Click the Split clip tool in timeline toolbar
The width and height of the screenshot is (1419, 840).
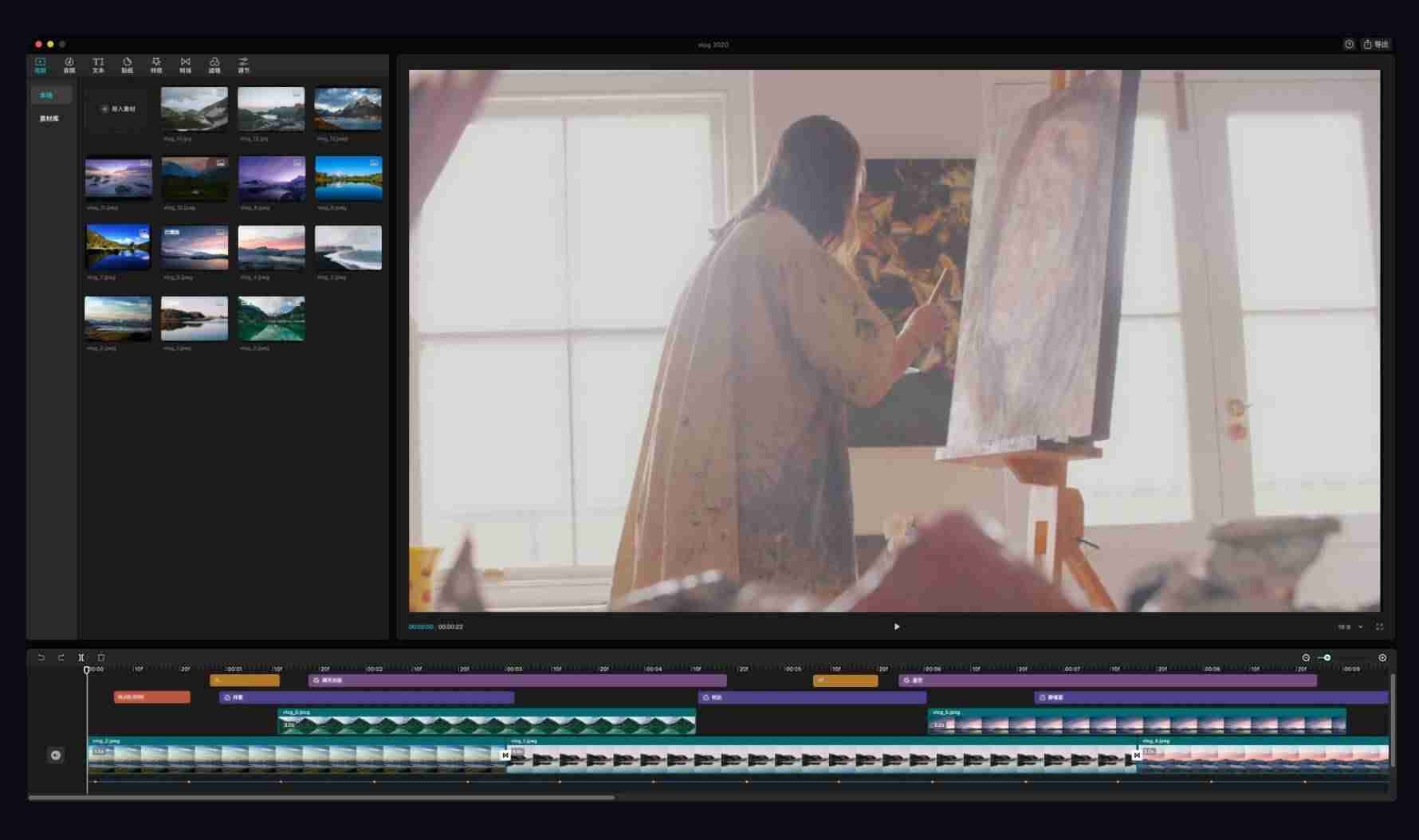[81, 657]
